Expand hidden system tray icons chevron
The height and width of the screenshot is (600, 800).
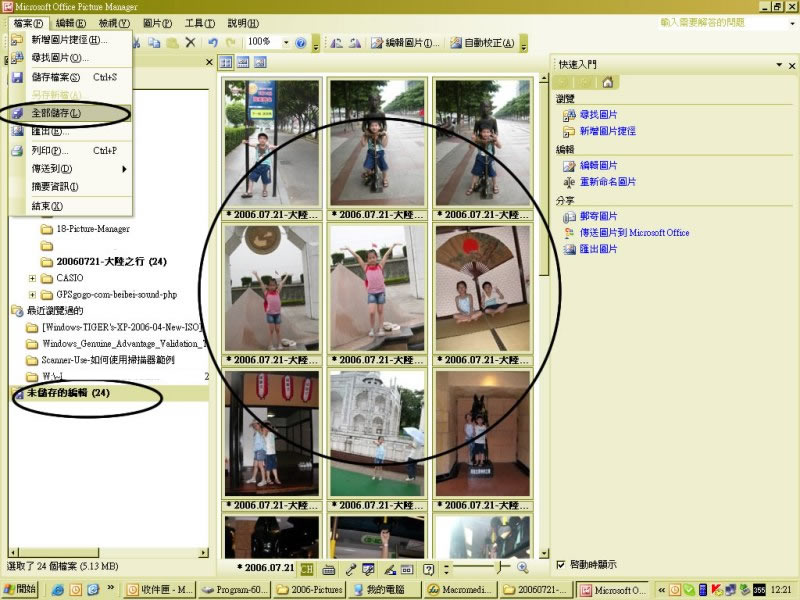tap(662, 590)
